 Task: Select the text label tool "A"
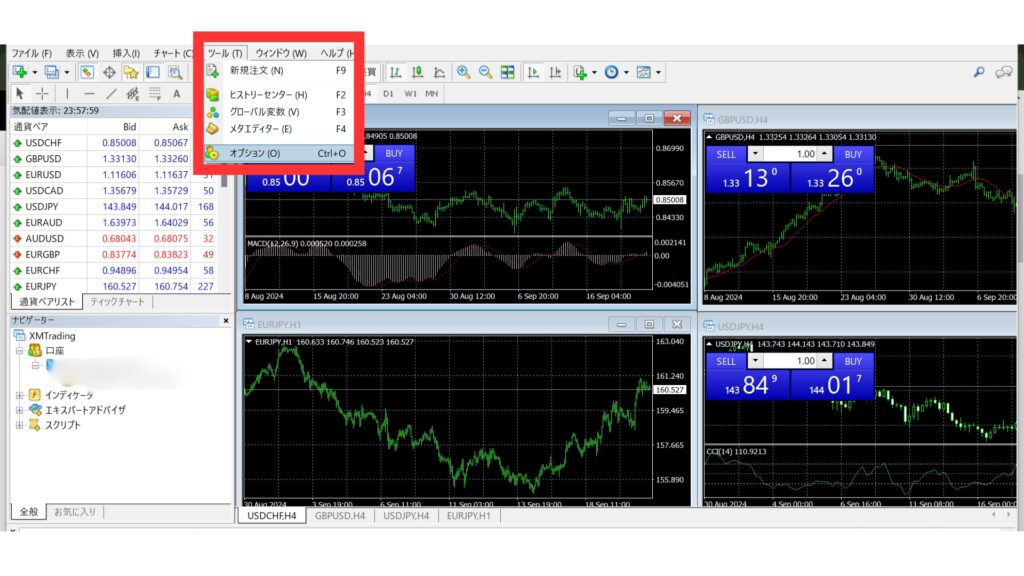[x=177, y=94]
